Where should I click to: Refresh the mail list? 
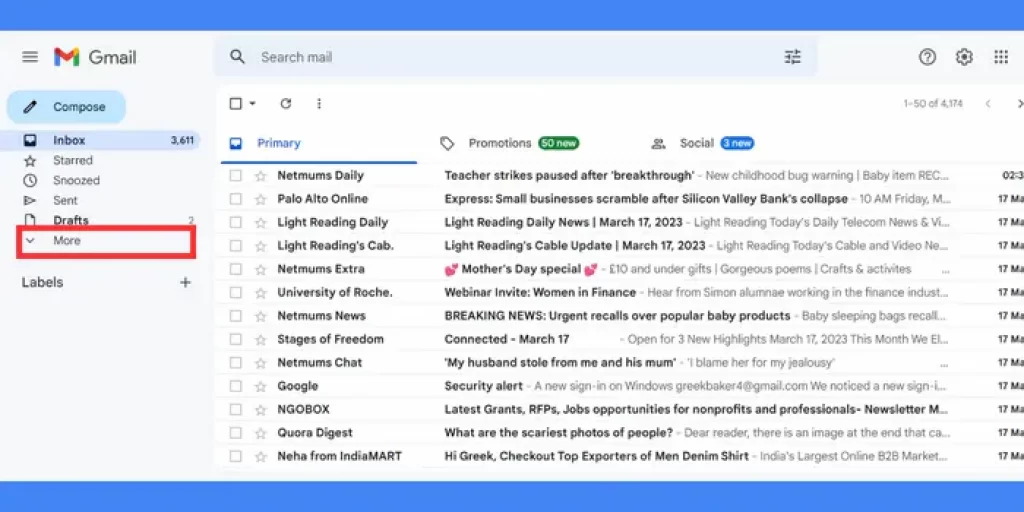[x=285, y=103]
